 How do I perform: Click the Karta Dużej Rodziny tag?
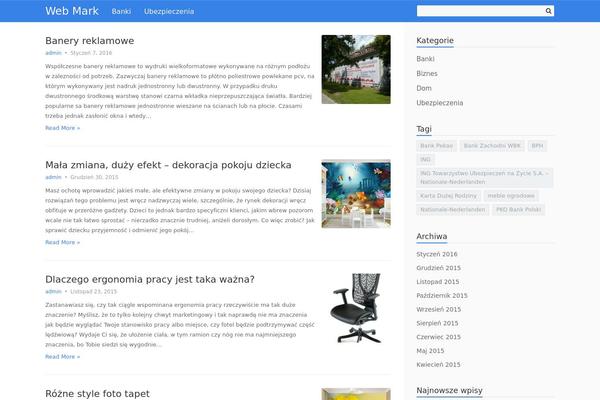pos(448,196)
